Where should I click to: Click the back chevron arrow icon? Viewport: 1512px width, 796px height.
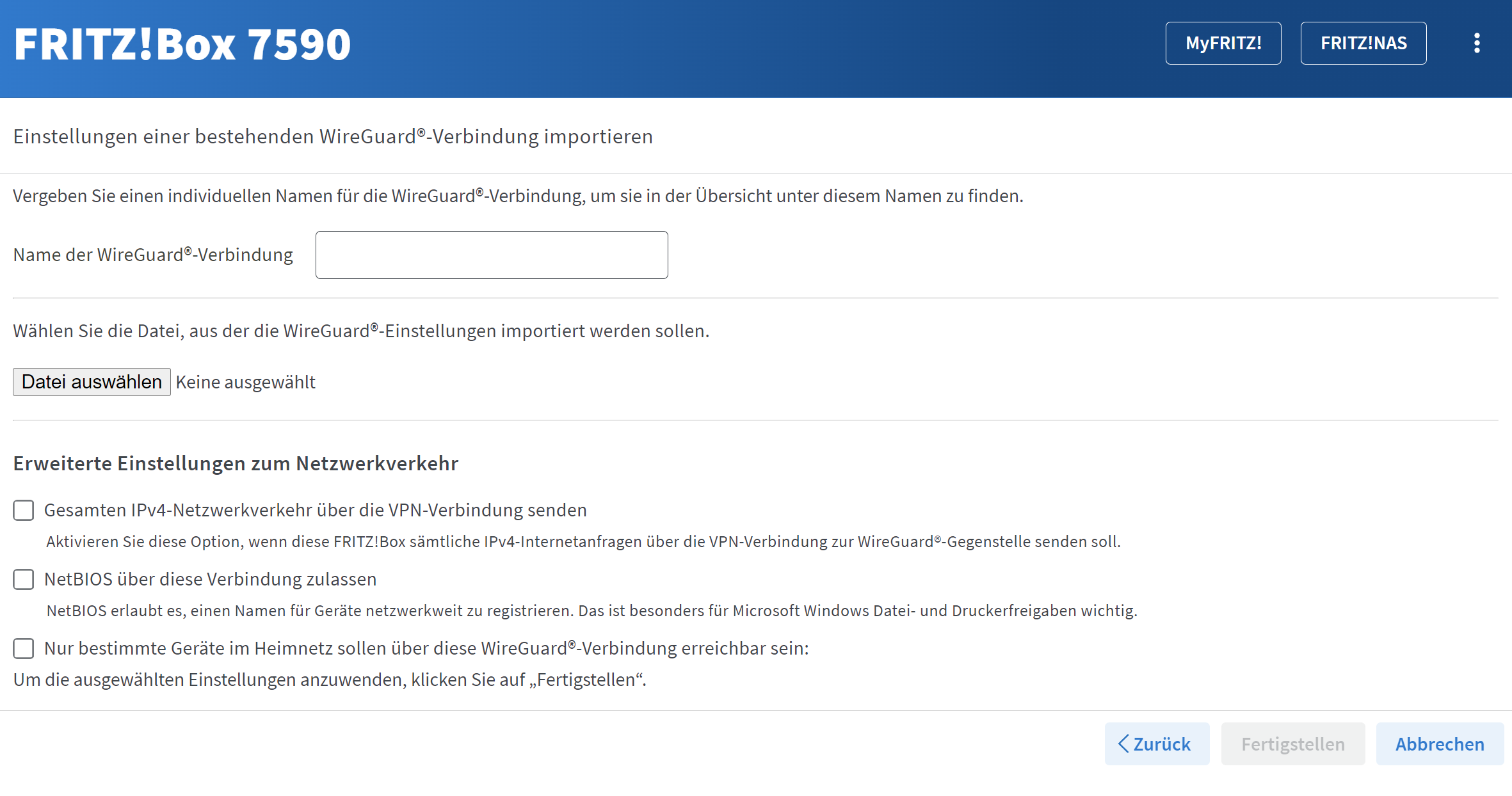point(1123,744)
